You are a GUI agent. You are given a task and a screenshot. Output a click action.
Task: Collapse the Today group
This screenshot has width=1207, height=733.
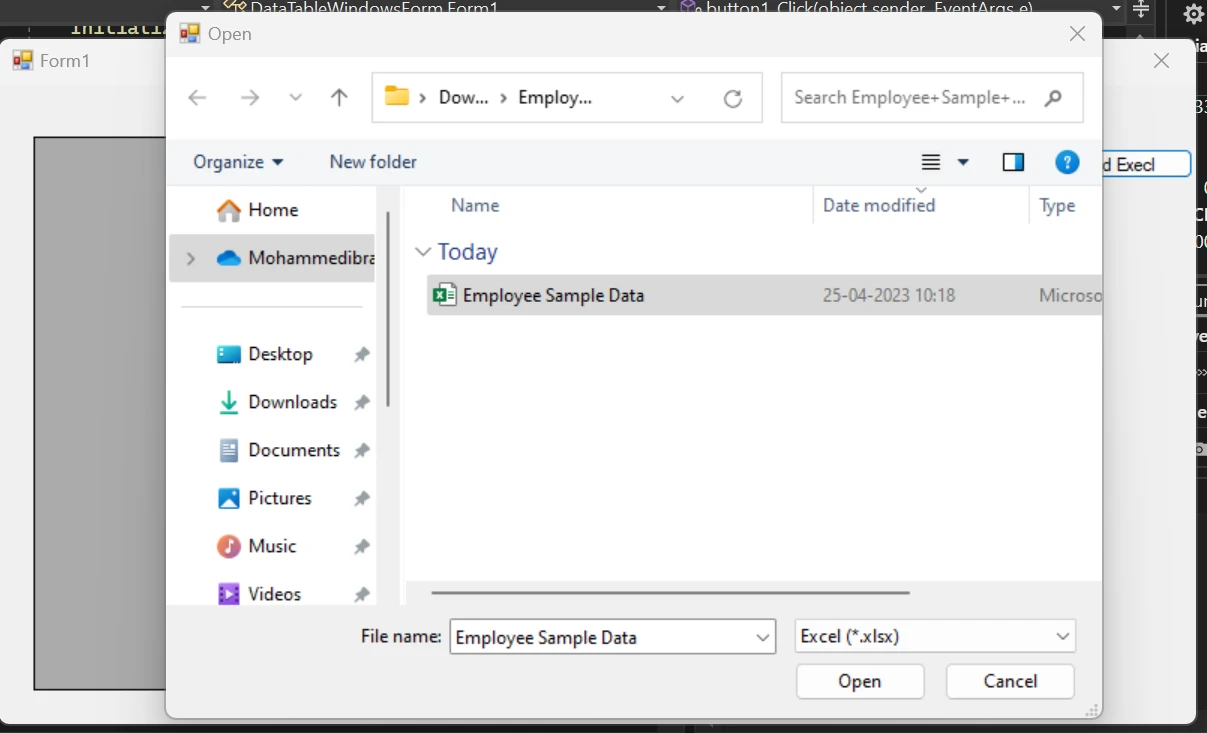423,253
